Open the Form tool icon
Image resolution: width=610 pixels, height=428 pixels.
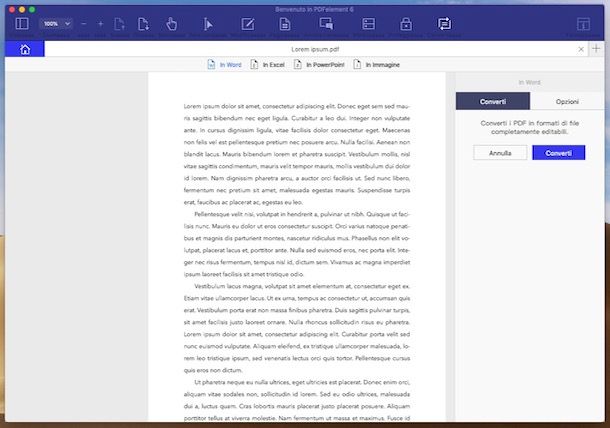tap(368, 24)
